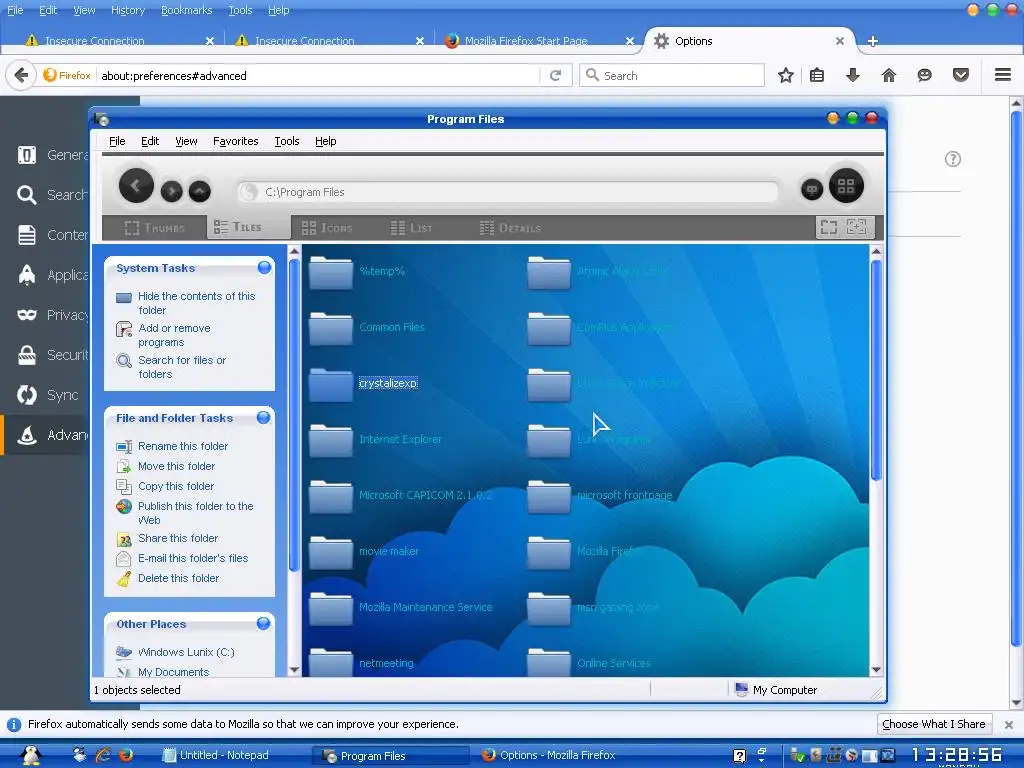
Task: Dismiss the Firefox data notification bar
Action: pos(1009,725)
